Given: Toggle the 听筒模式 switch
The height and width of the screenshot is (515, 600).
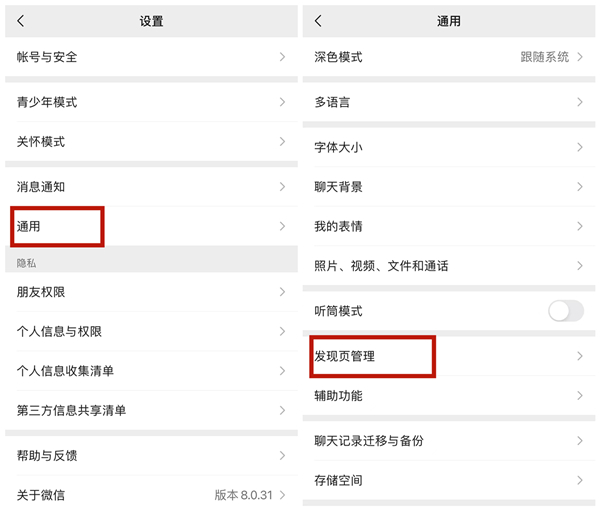Looking at the screenshot, I should [x=566, y=311].
